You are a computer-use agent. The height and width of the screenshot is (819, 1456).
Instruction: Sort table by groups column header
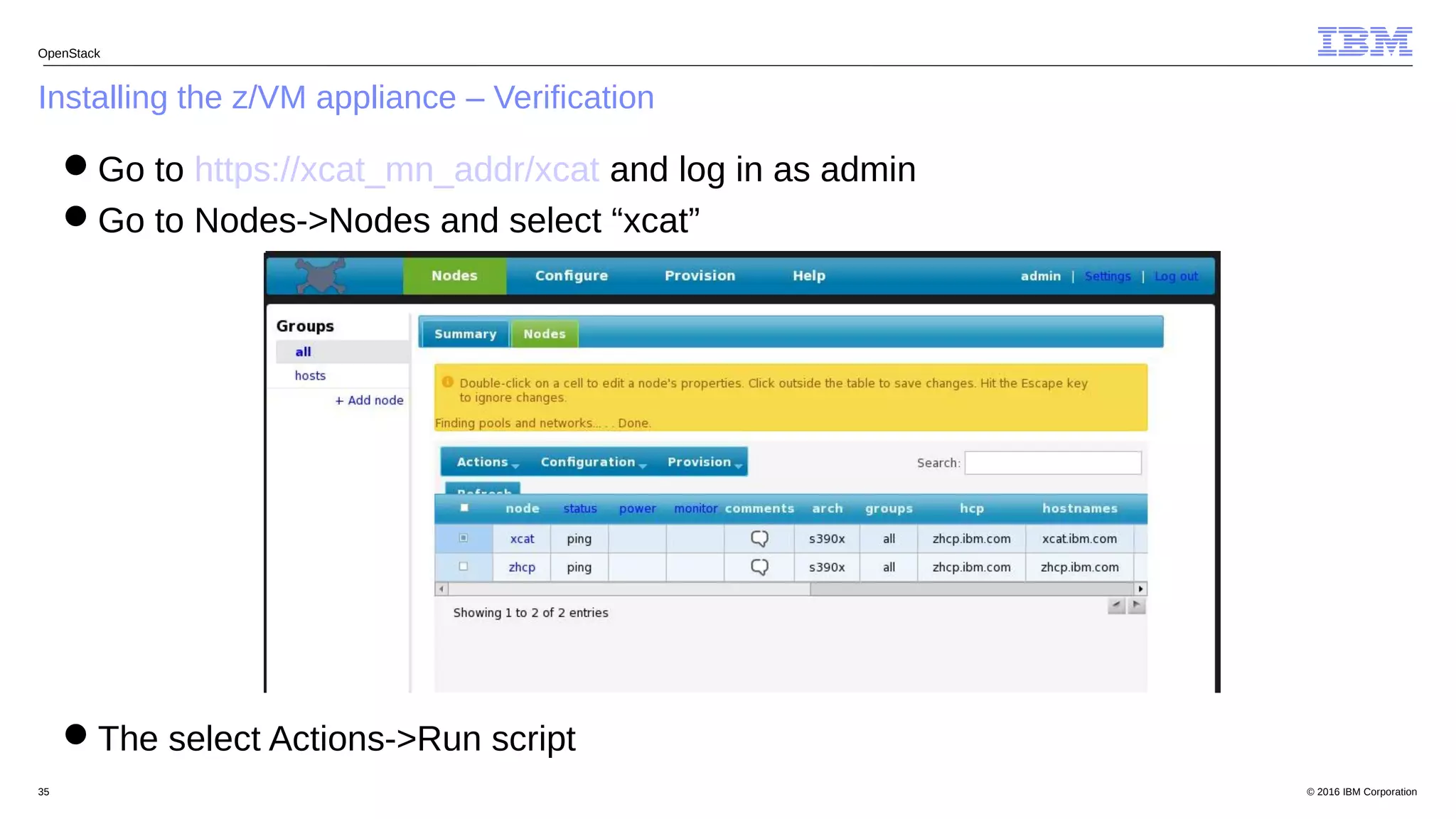(x=889, y=508)
